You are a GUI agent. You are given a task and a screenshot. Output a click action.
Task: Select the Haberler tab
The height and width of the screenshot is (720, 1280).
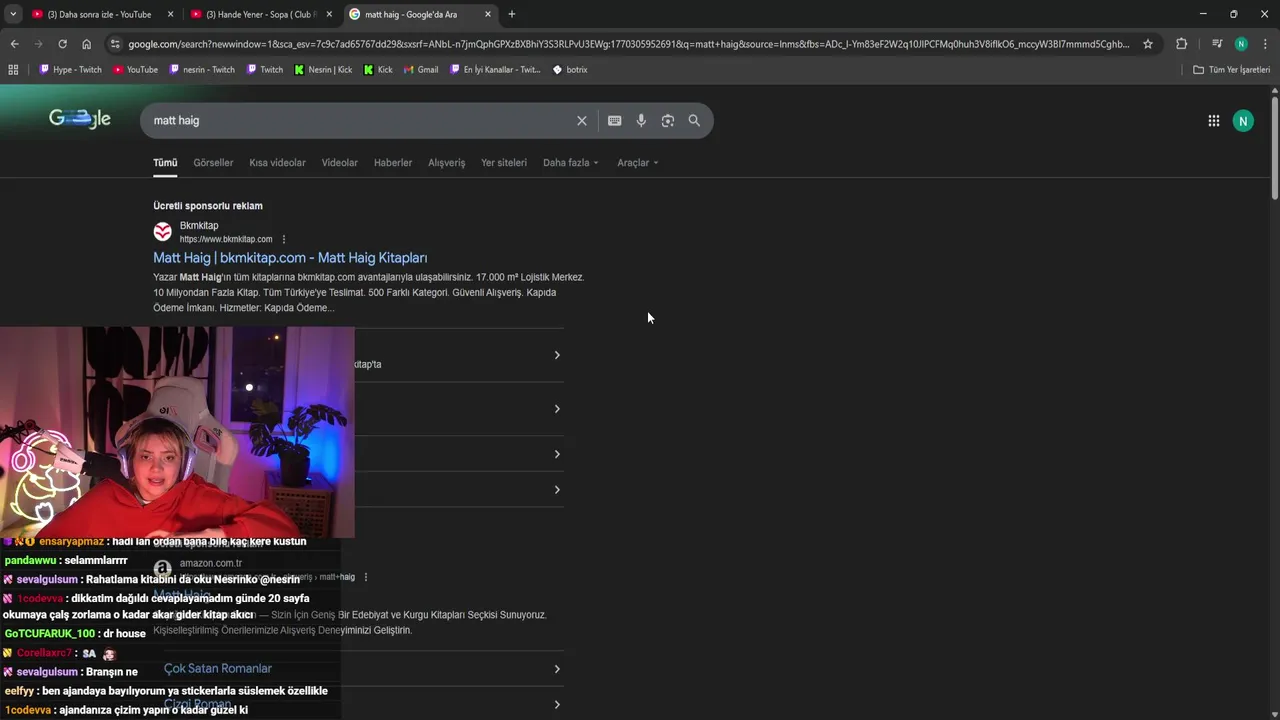tap(393, 163)
